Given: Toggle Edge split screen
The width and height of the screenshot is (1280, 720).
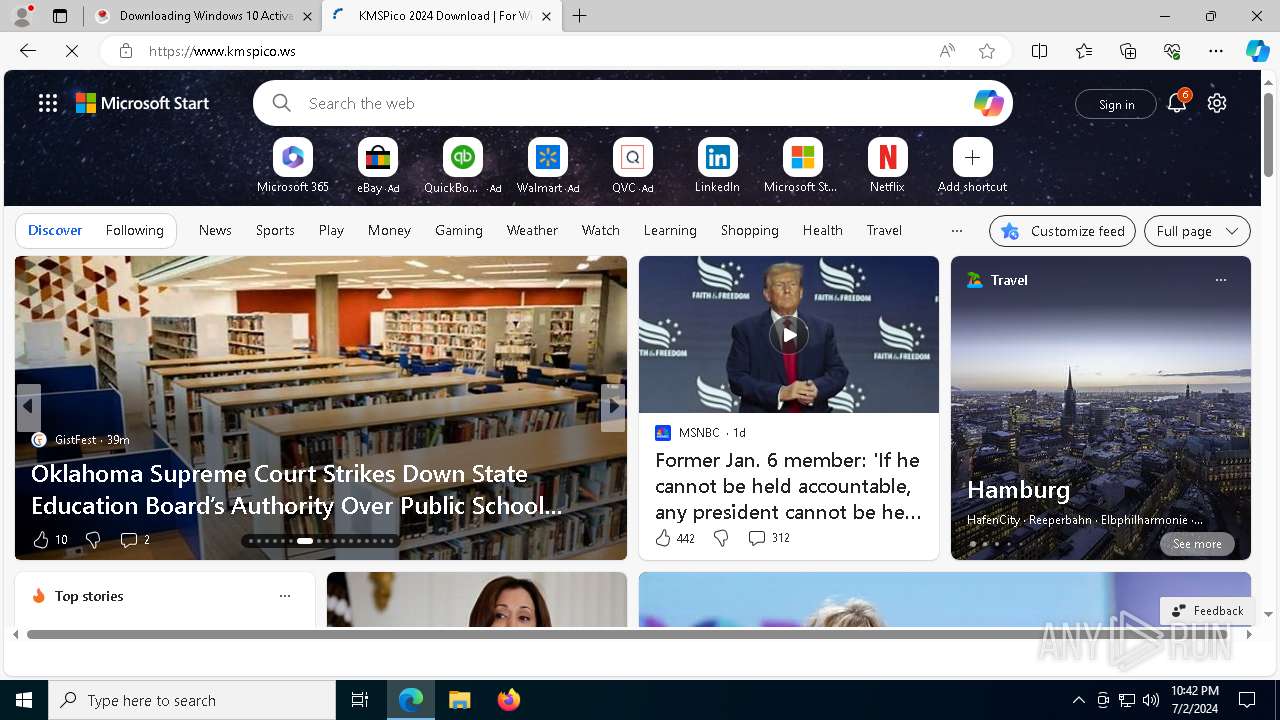Looking at the screenshot, I should click(1040, 51).
